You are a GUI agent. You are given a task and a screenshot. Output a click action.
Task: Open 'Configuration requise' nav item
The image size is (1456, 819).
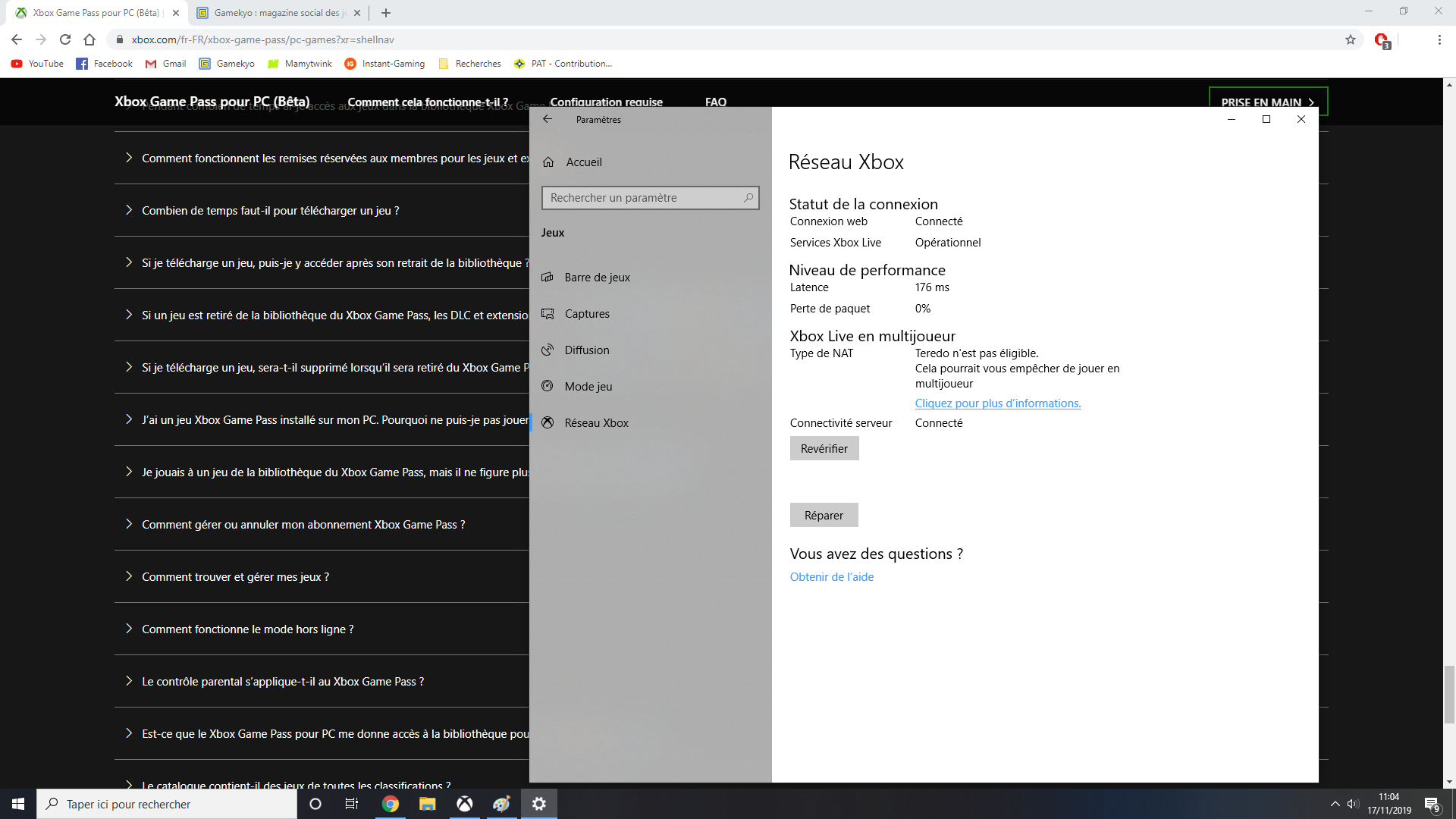tap(606, 102)
